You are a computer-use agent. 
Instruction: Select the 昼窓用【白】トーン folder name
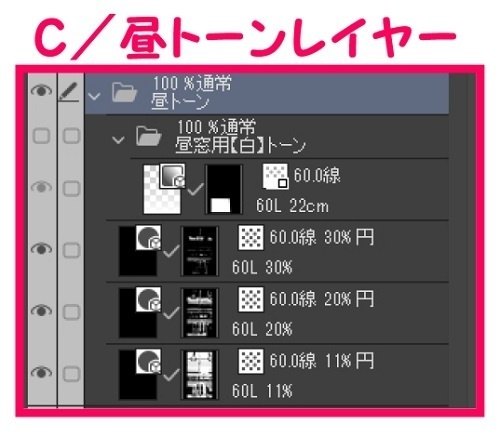point(240,146)
